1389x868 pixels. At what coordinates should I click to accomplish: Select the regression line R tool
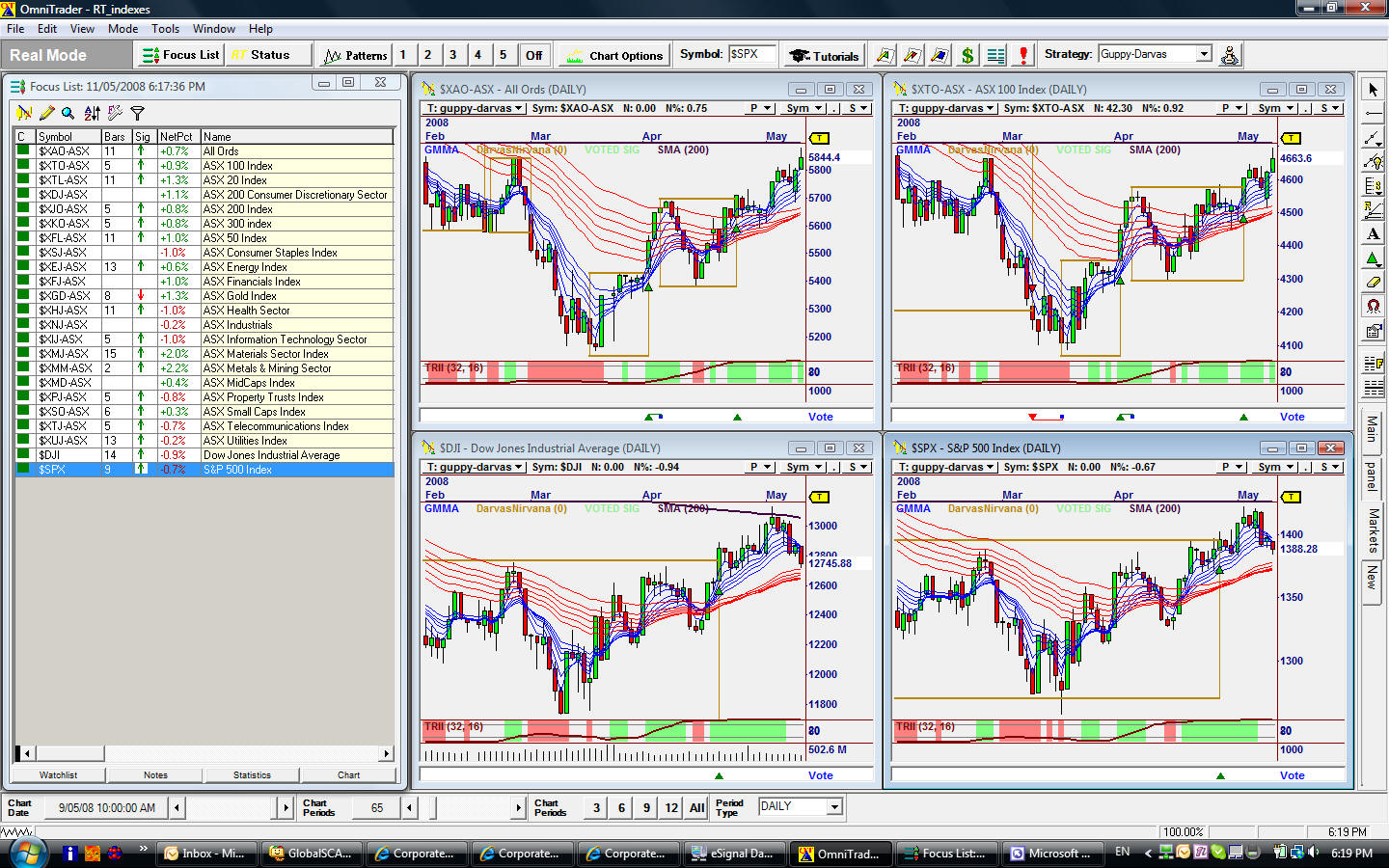tap(1373, 210)
